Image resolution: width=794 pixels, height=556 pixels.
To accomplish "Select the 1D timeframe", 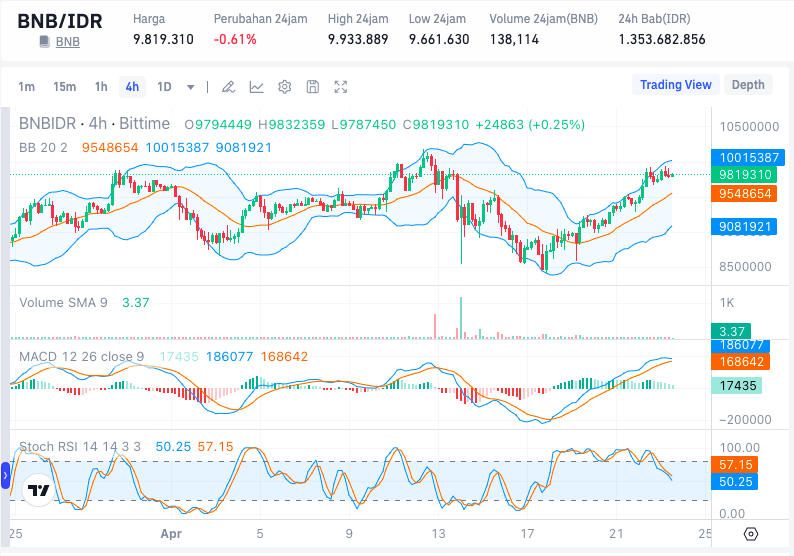I will click(164, 87).
